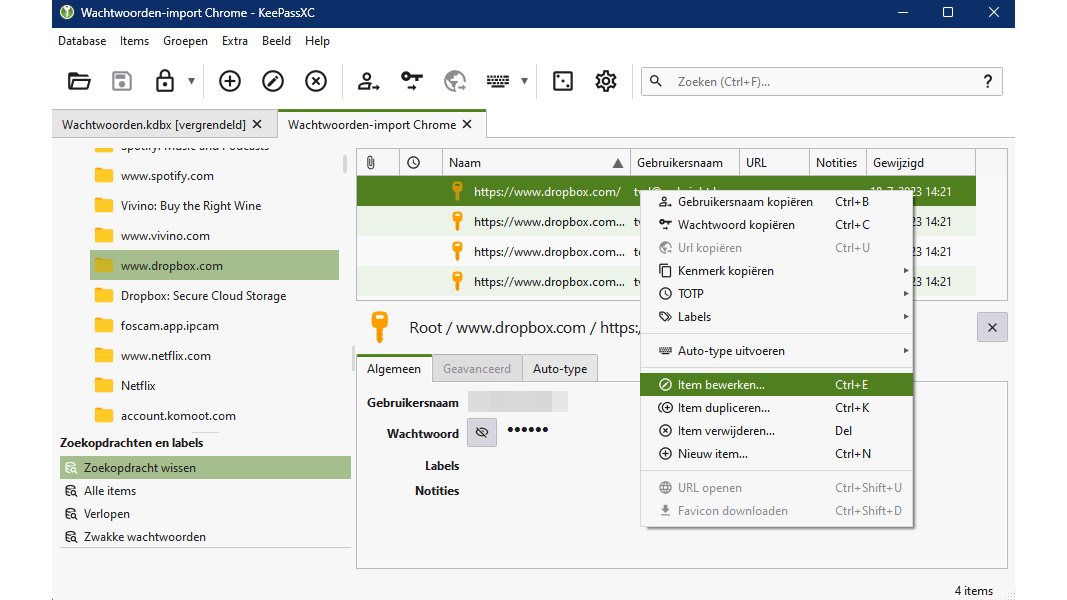1067x600 pixels.
Task: Choose Item dupliceren... in context menu
Action: 776,407
